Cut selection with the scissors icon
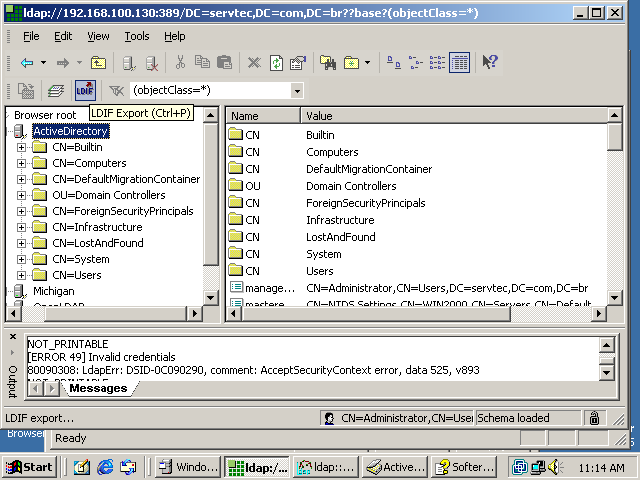The width and height of the screenshot is (640, 480). 180,62
